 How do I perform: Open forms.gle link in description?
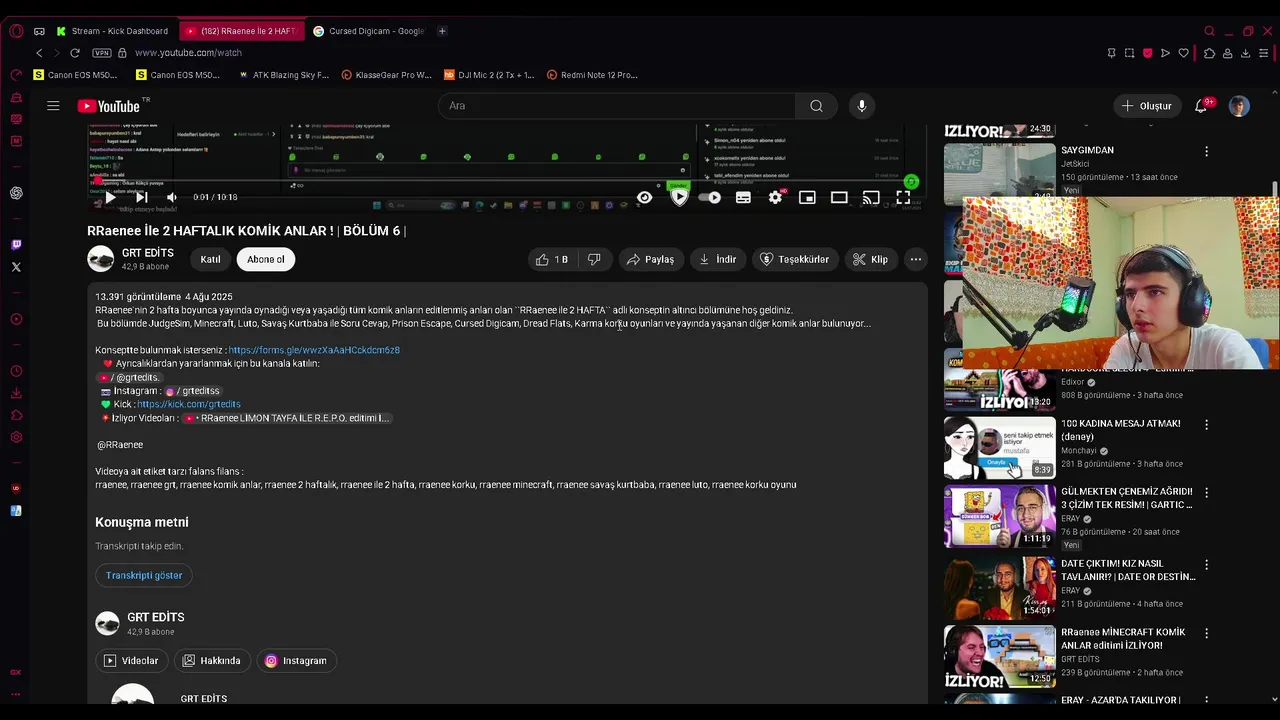tap(314, 350)
